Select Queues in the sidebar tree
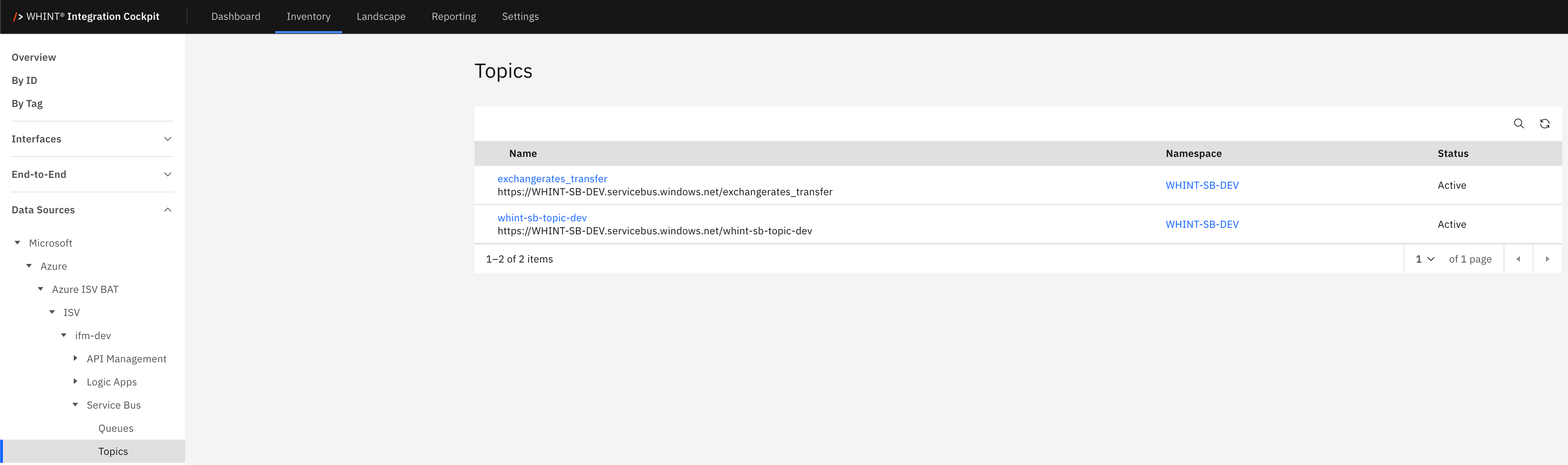 tap(116, 428)
